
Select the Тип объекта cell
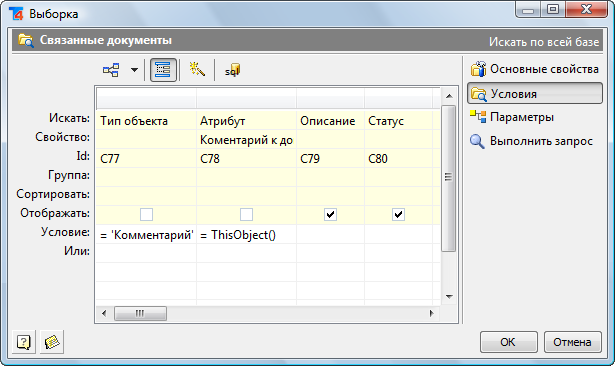(x=146, y=120)
